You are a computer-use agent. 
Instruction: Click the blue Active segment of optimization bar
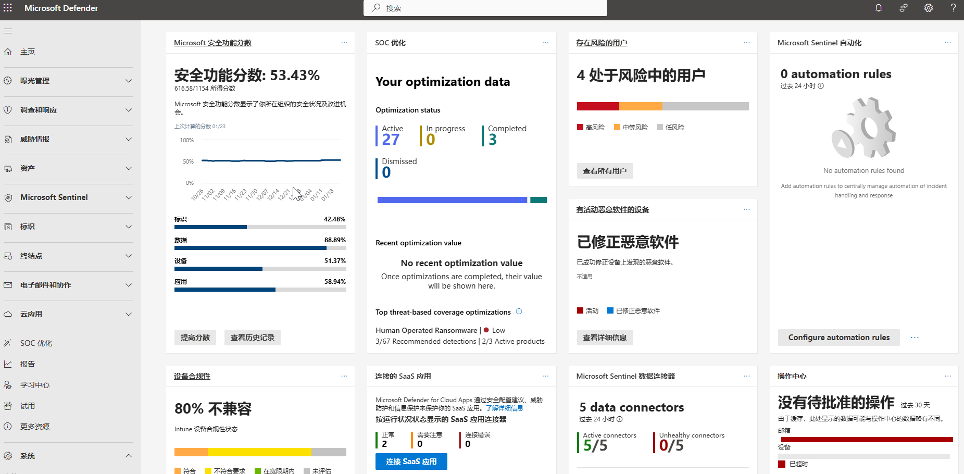pyautogui.click(x=452, y=200)
